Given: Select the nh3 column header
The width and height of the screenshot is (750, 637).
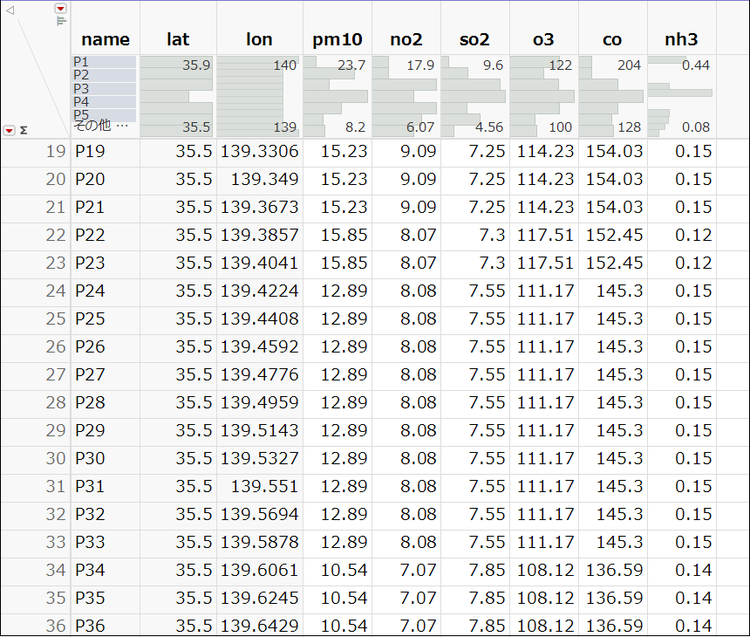Looking at the screenshot, I should [681, 39].
